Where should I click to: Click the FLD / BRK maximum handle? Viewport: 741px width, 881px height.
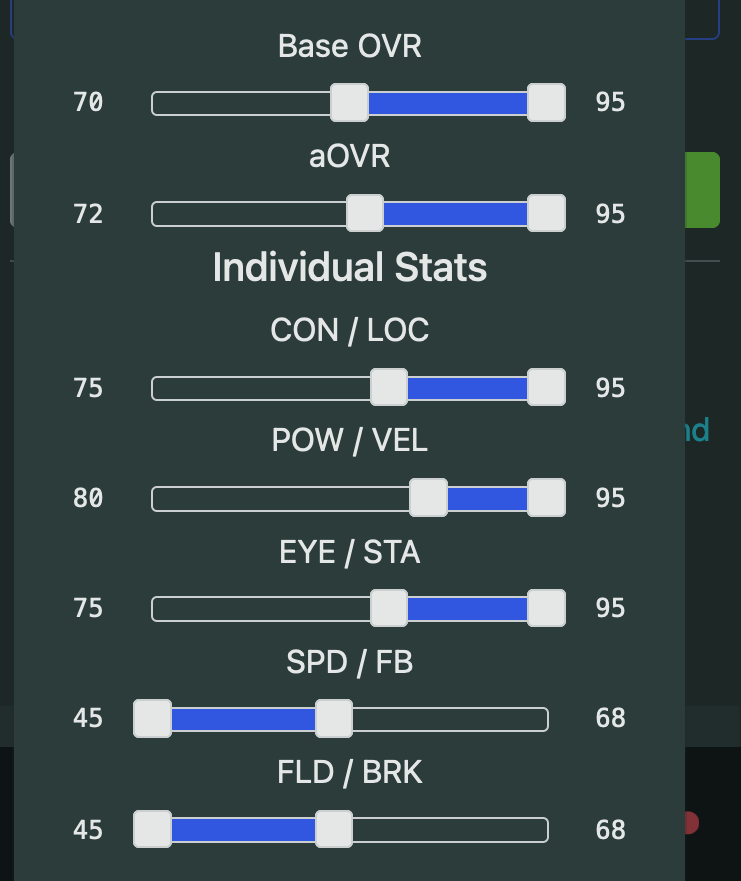(334, 829)
